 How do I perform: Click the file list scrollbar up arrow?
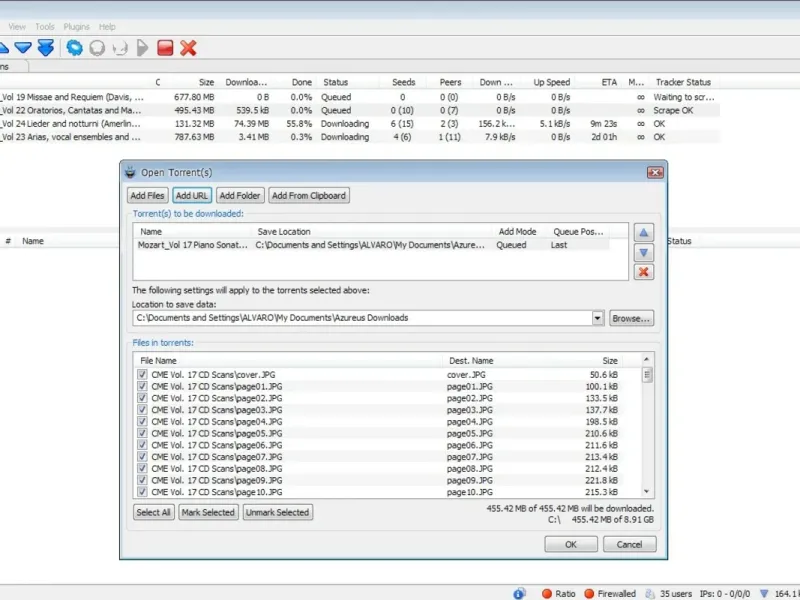coord(646,360)
